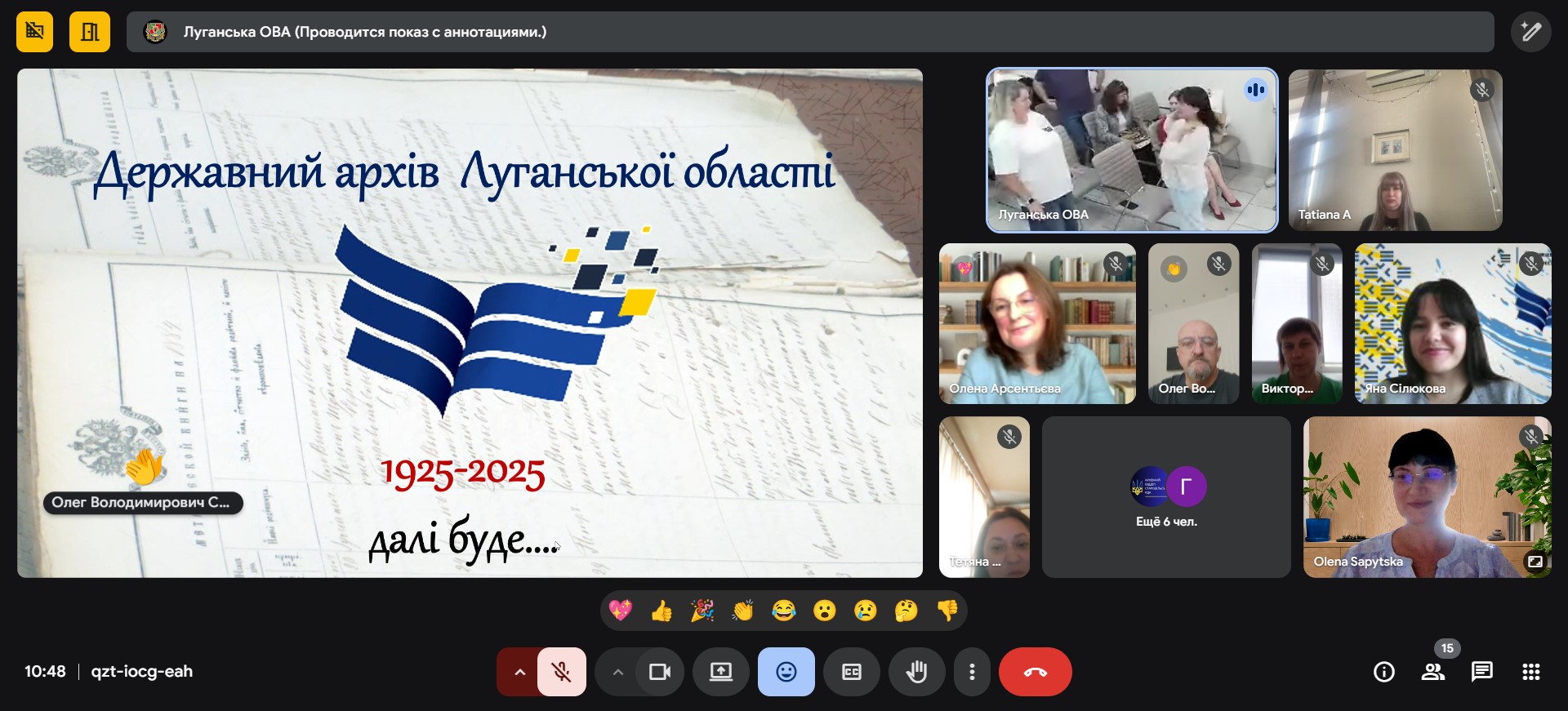Click the meeting code qzt-iocg-eah
Viewport: 1568px width, 711px height.
[x=142, y=672]
